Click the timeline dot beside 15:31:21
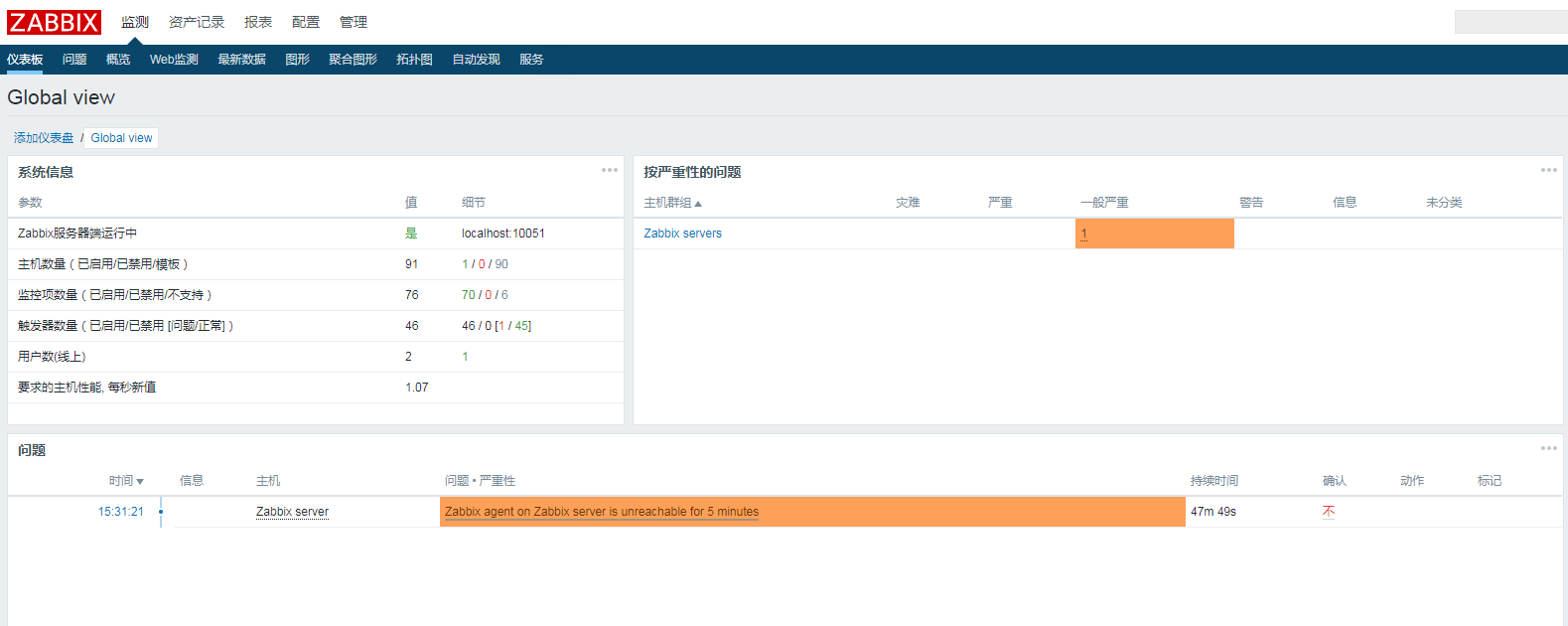1568x626 pixels. [x=161, y=512]
